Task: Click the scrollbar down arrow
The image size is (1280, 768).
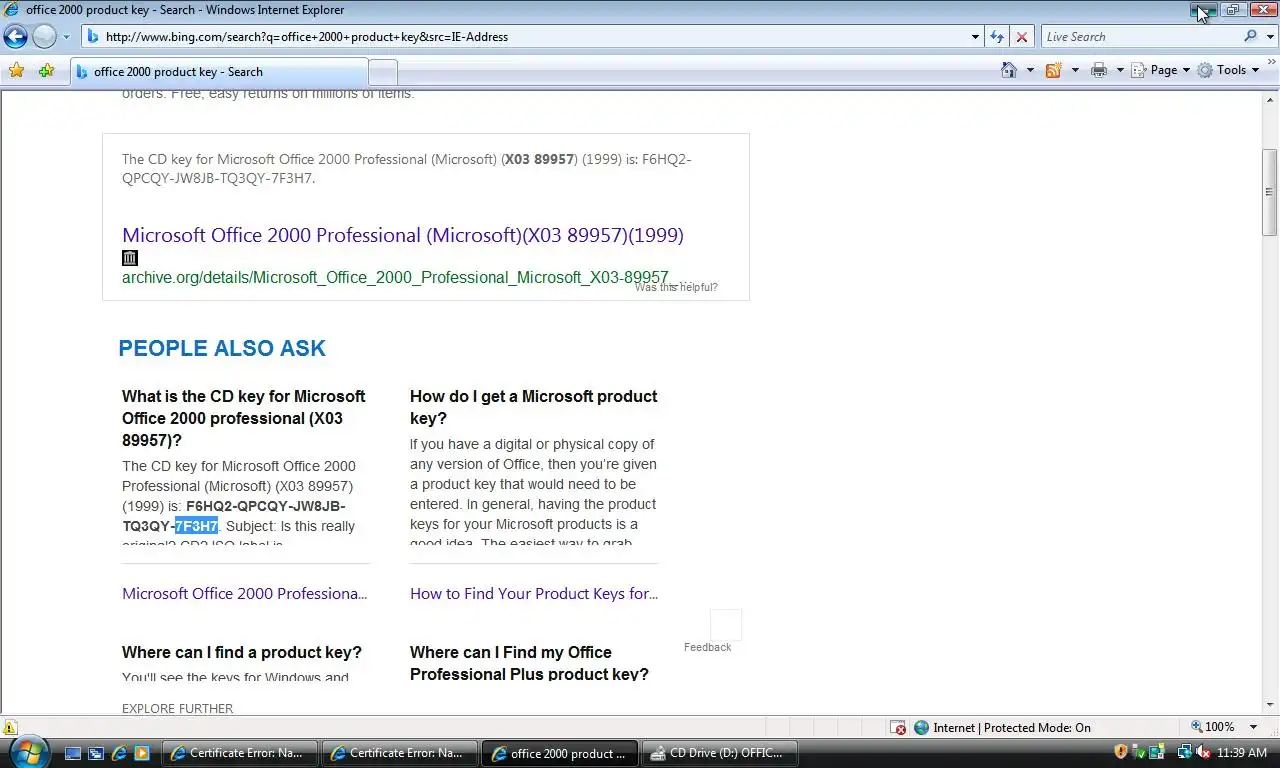Action: pos(1270,705)
